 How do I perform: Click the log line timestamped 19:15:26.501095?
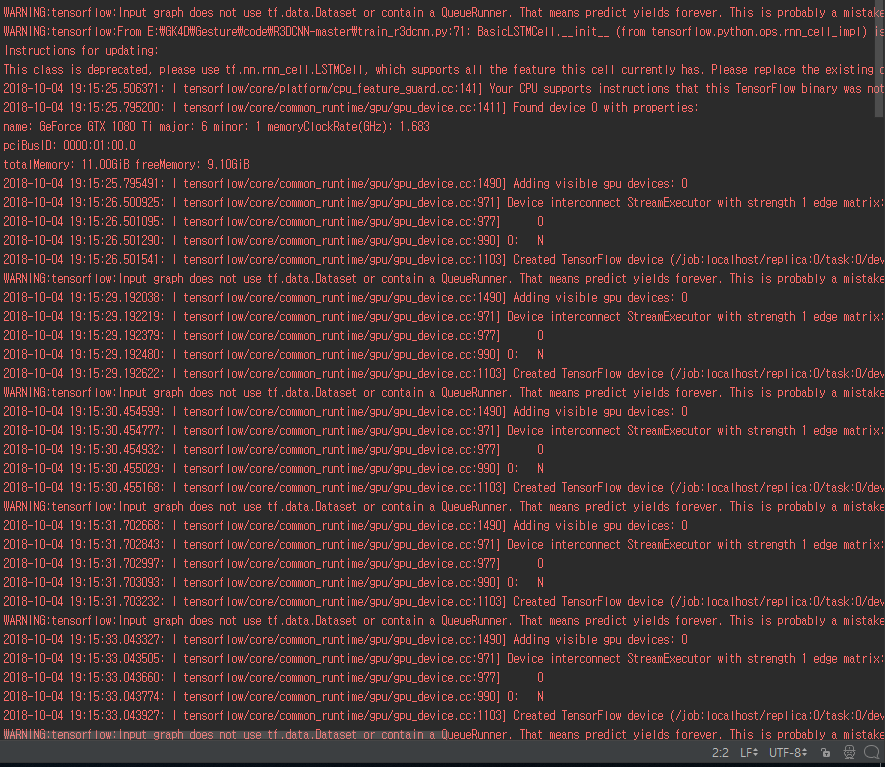tap(274, 221)
